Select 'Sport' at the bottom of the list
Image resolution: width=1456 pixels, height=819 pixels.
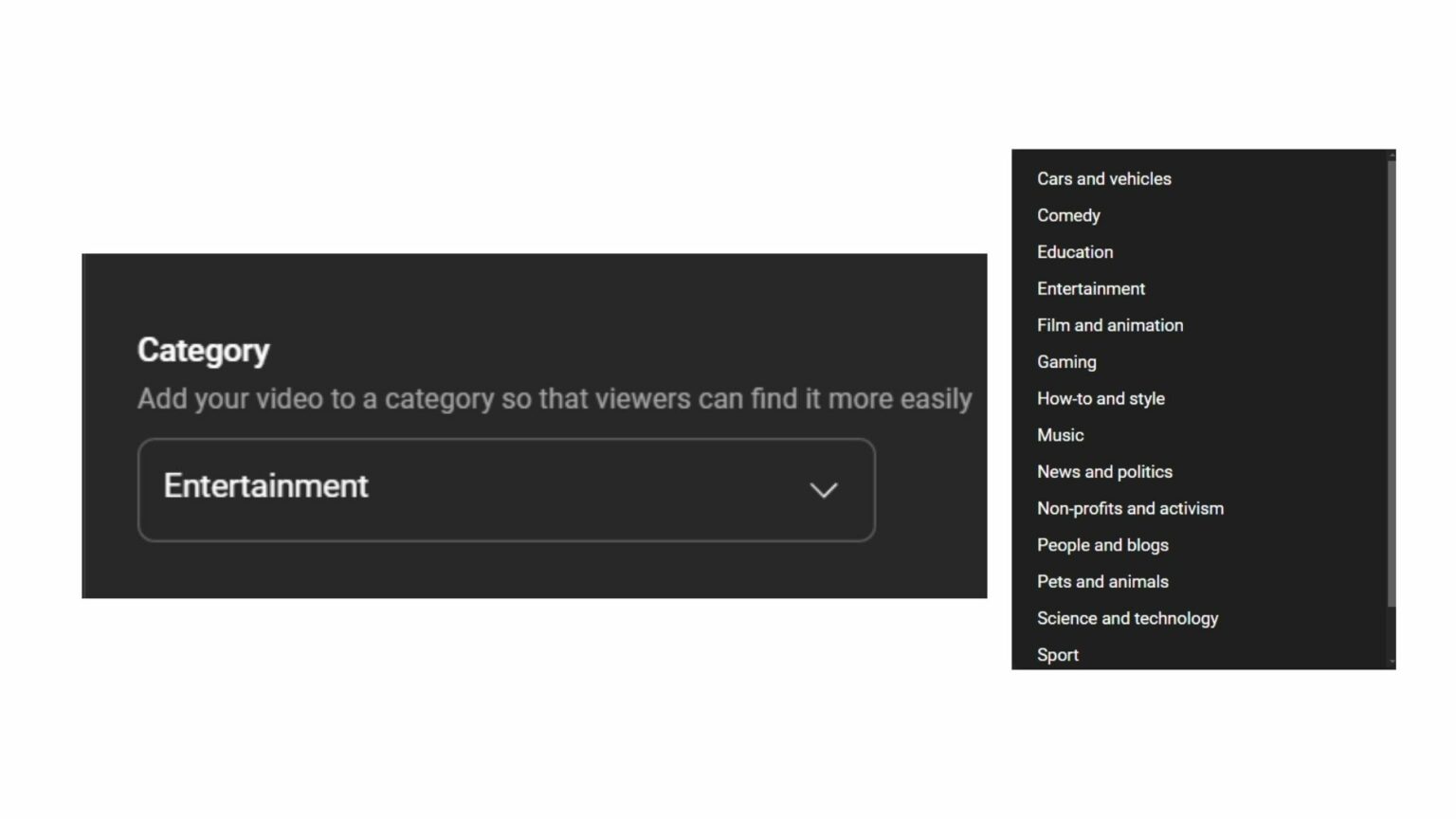1058,654
